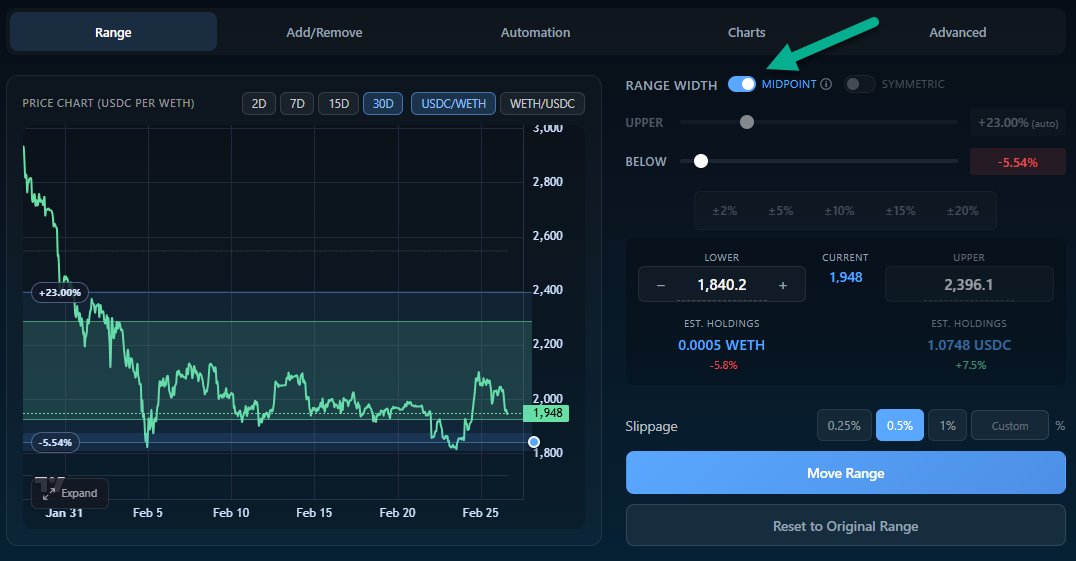Screen dimensions: 1076x561
Task: Select the 15D chart timeframe
Action: tap(338, 104)
